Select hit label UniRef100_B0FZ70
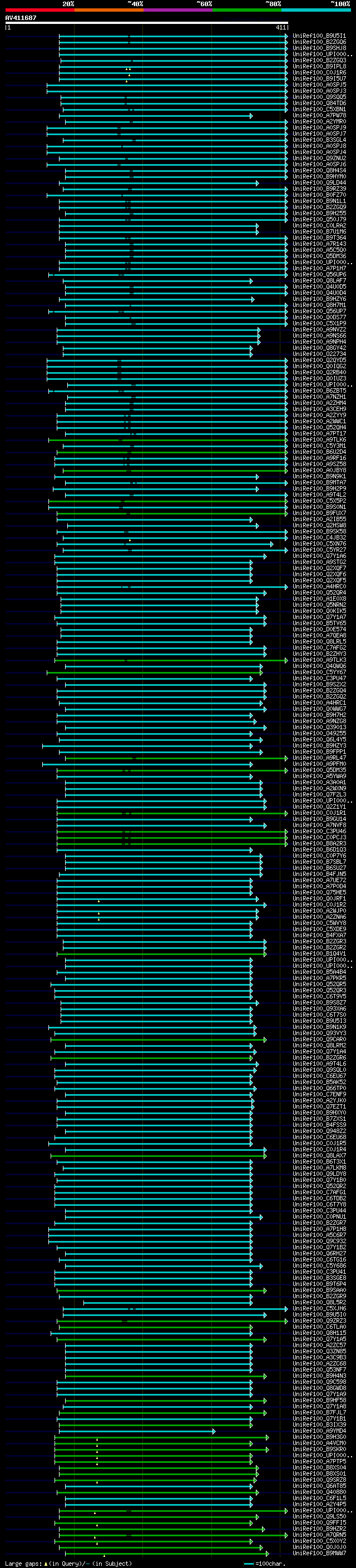 pos(319,195)
